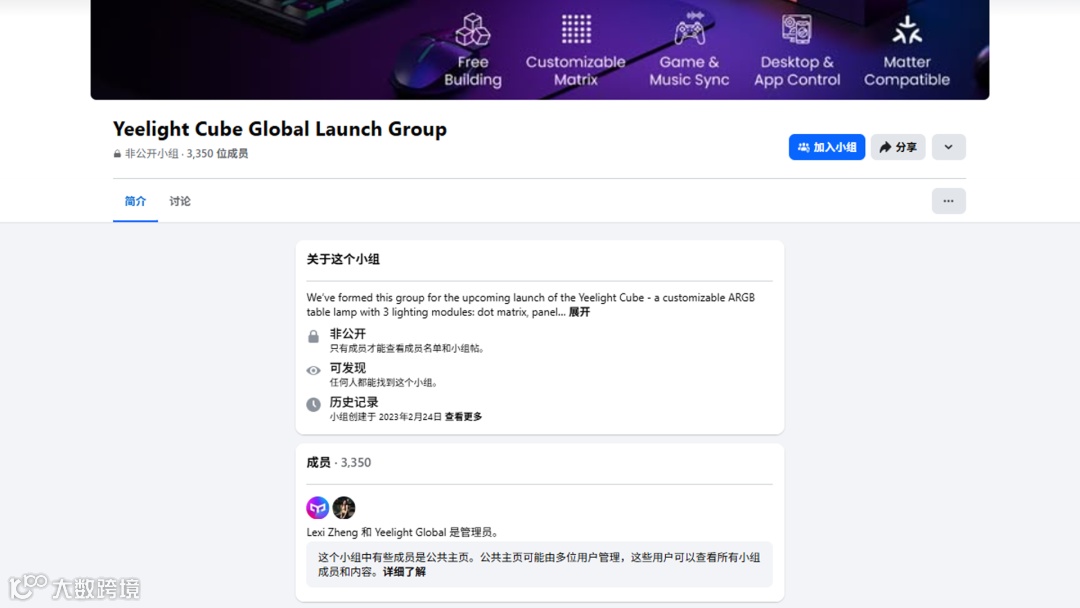Click the lock icon next to 非公开
1080x608 pixels.
click(313, 336)
